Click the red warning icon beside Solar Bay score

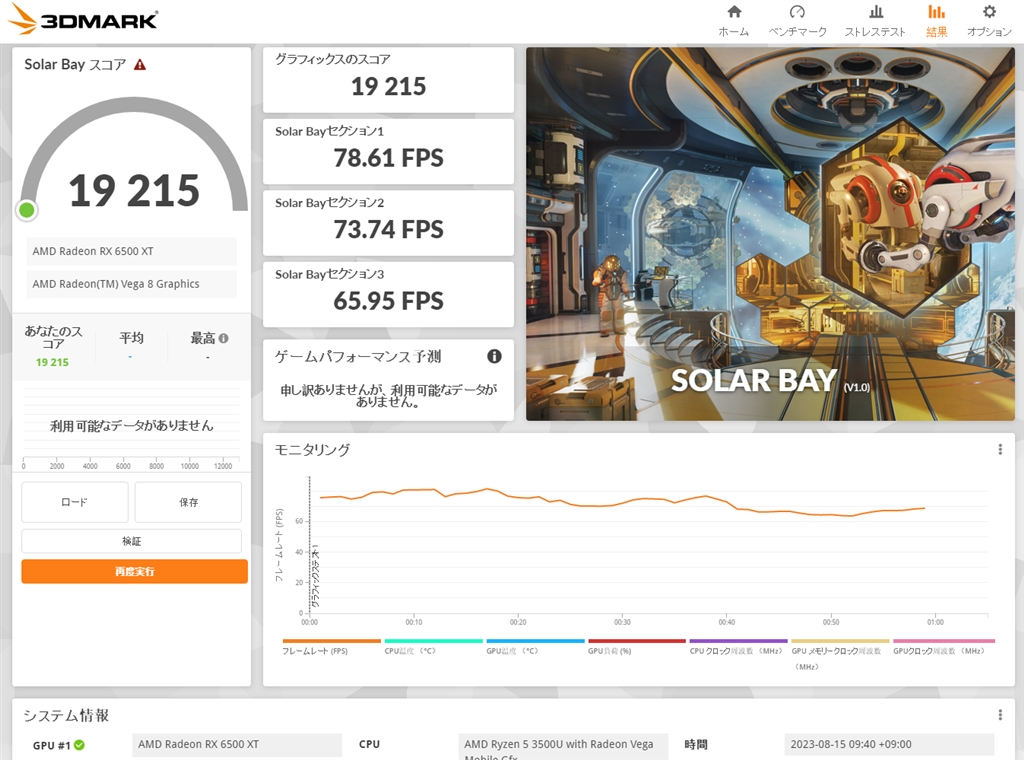pos(140,65)
